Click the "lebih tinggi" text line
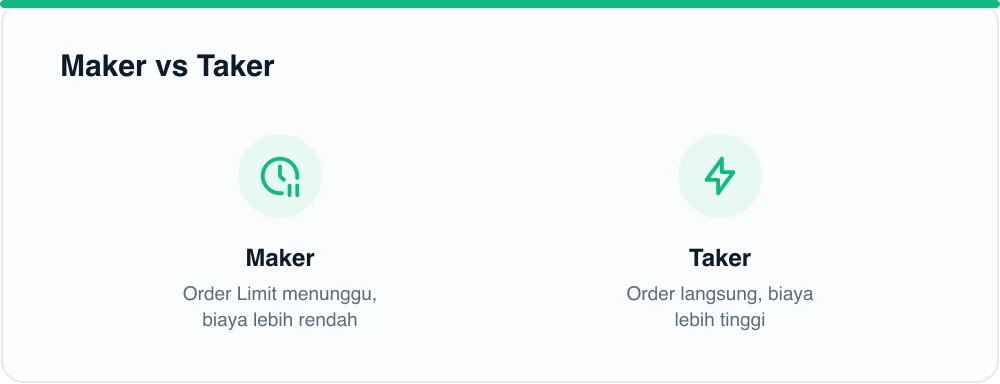 tap(720, 320)
